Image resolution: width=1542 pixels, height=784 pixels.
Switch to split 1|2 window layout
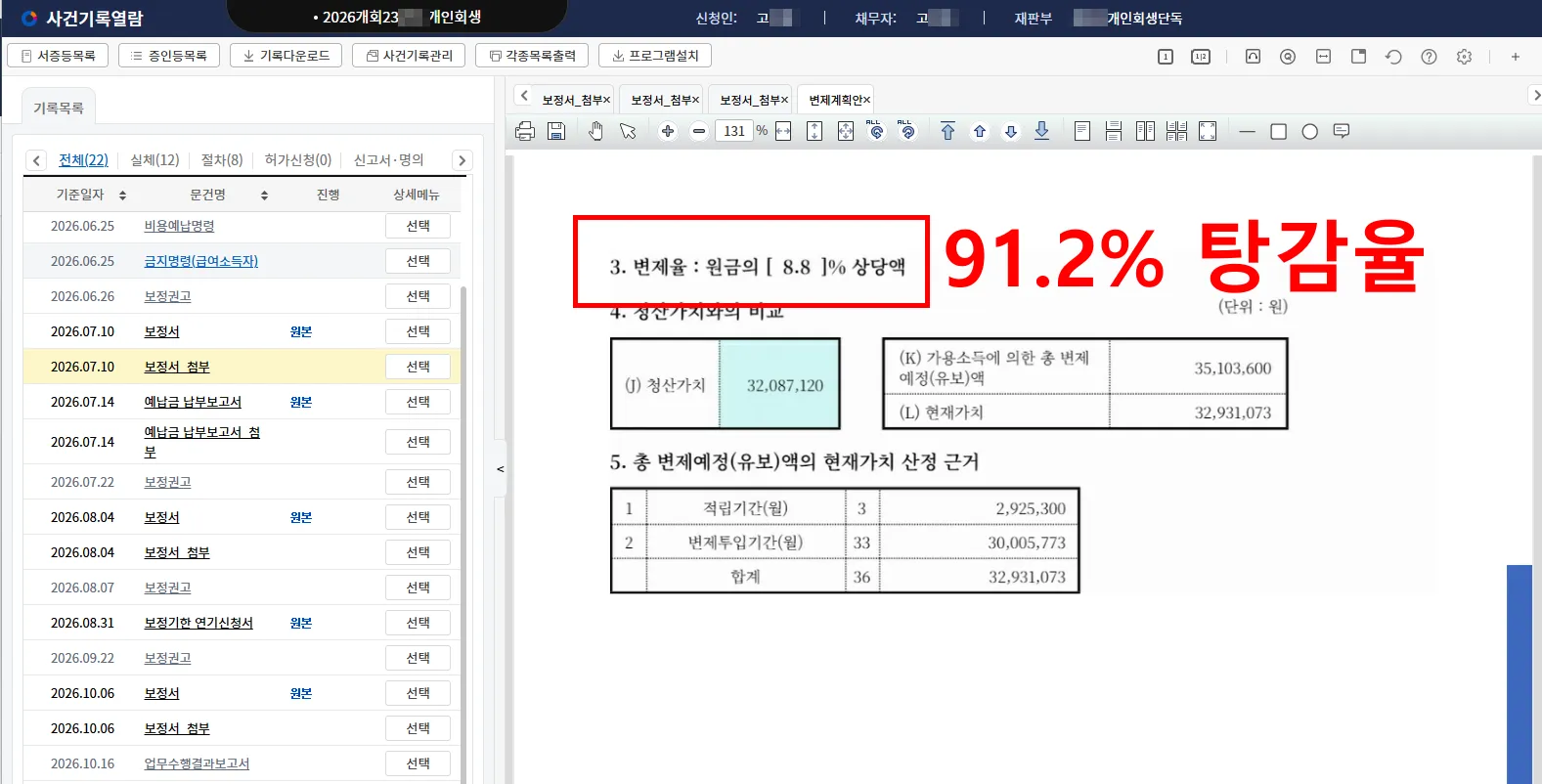pos(1201,57)
